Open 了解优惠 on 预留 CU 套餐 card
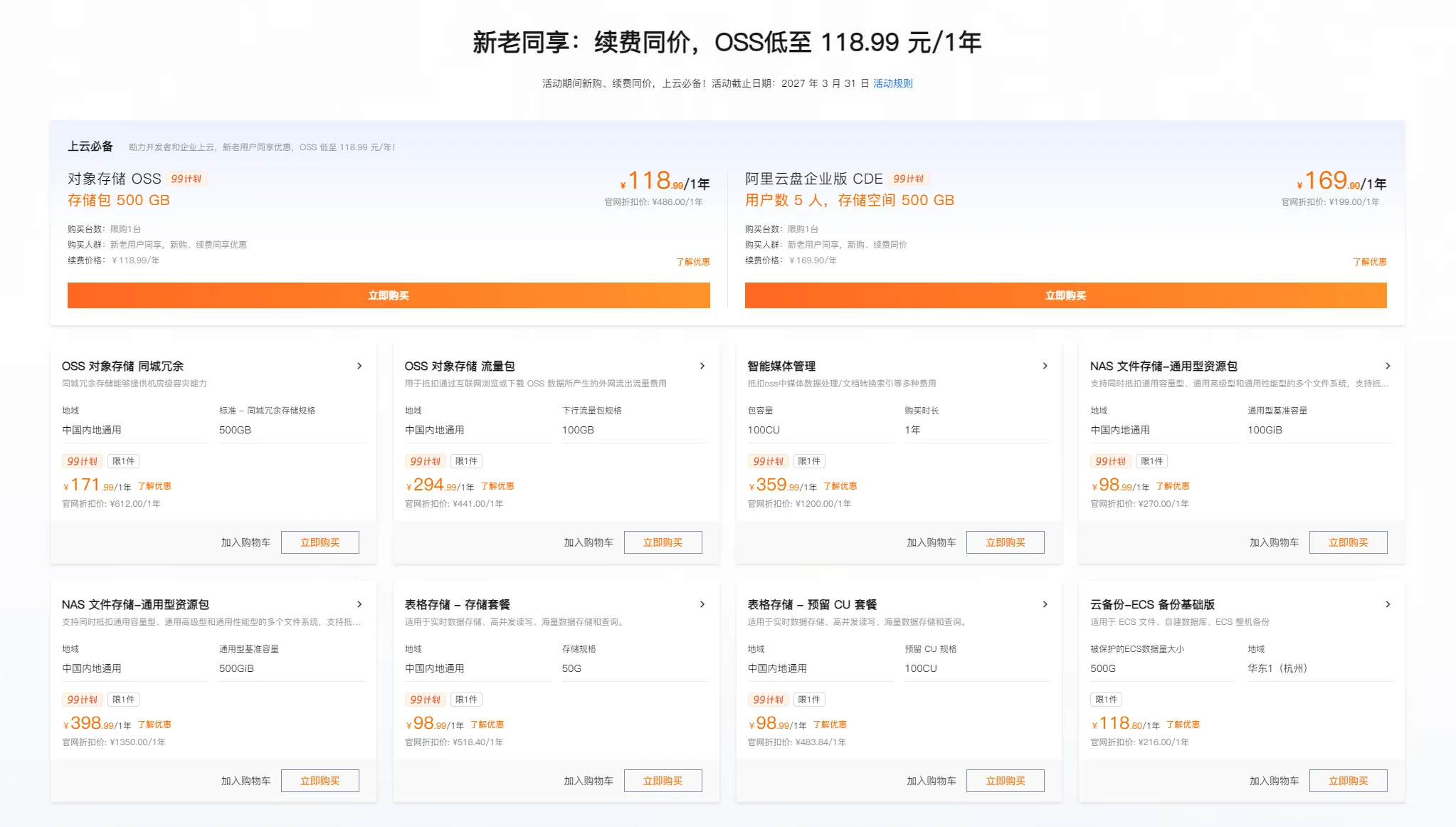 [x=830, y=725]
